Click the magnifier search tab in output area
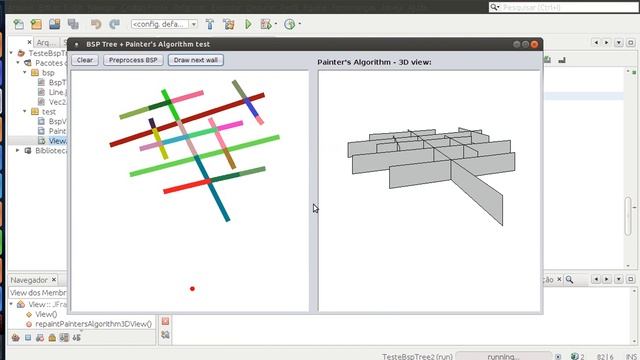The width and height of the screenshot is (640, 360). pyautogui.click(x=569, y=280)
